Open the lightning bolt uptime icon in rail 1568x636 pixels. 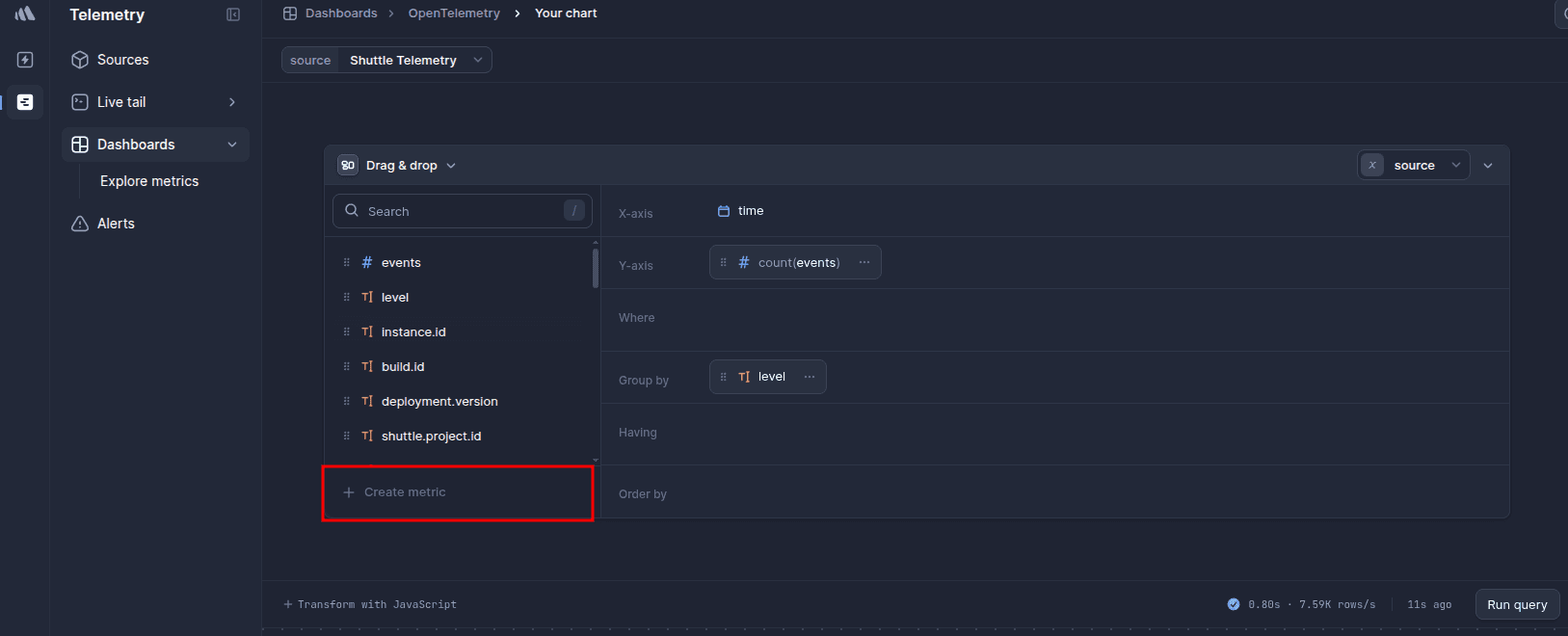pos(25,60)
